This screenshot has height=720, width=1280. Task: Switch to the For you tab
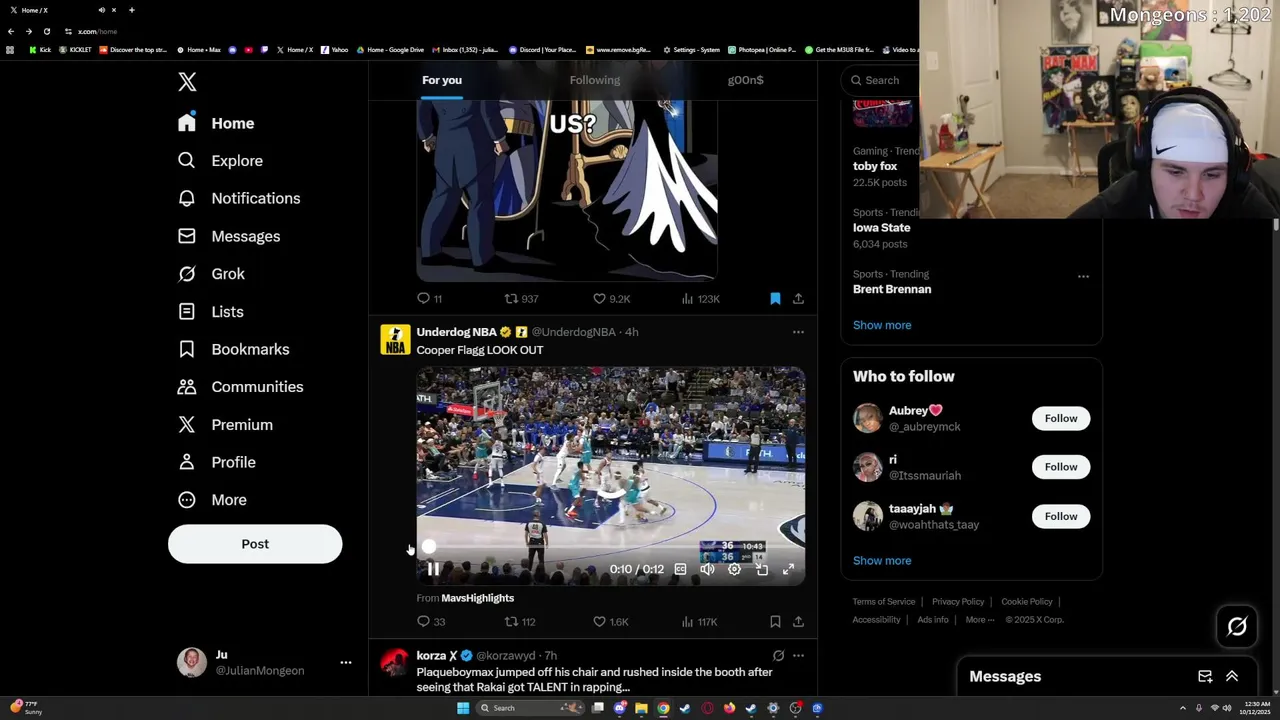442,80
